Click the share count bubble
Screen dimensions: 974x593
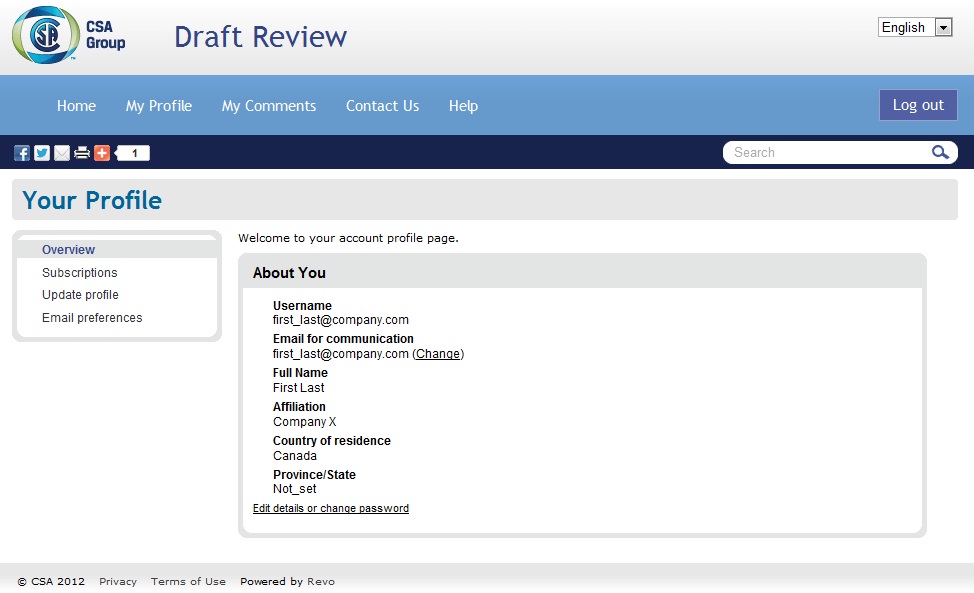pyautogui.click(x=132, y=153)
